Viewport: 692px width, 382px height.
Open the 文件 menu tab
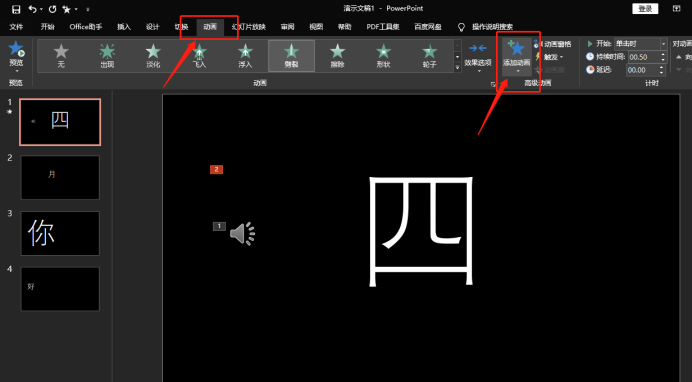pyautogui.click(x=16, y=27)
